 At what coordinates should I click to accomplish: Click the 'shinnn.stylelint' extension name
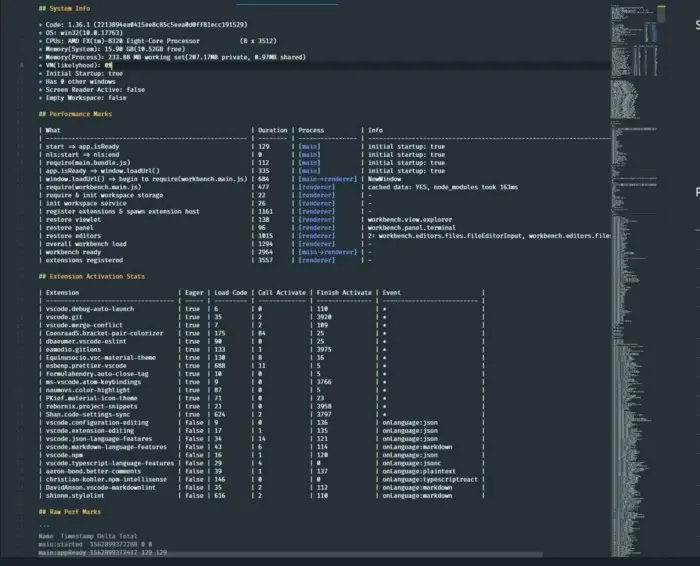[75, 495]
